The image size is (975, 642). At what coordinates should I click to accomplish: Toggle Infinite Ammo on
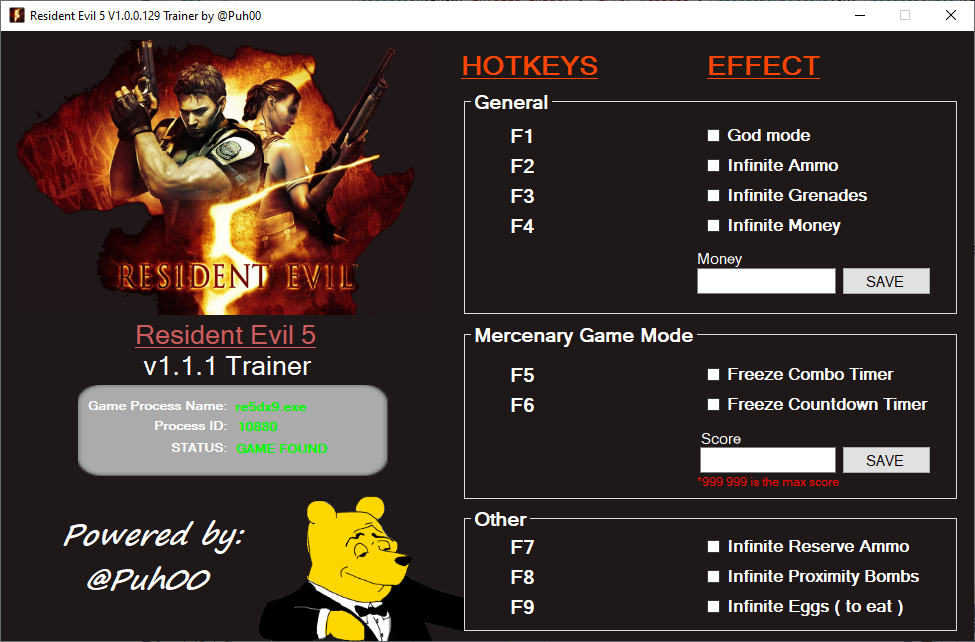click(714, 165)
